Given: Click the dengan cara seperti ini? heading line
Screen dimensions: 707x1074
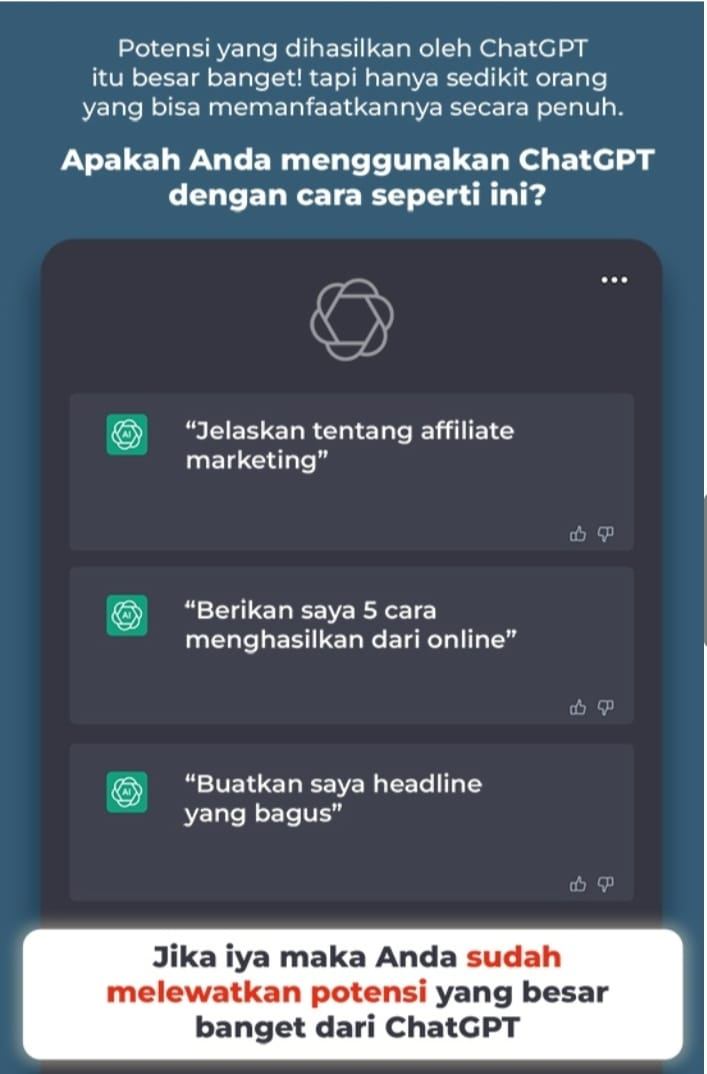Looking at the screenshot, I should coord(357,196).
